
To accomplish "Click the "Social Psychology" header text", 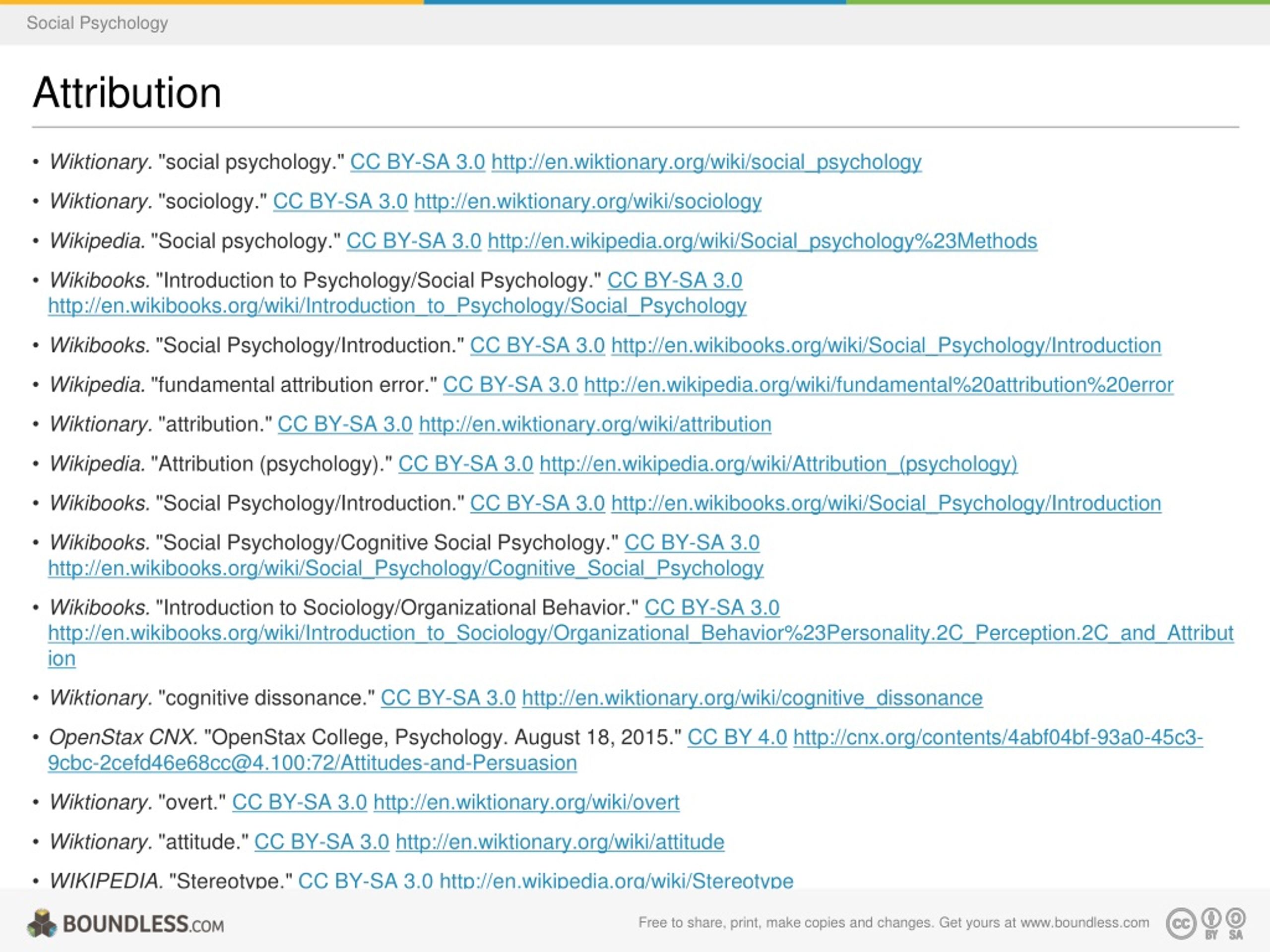I will coord(97,23).
